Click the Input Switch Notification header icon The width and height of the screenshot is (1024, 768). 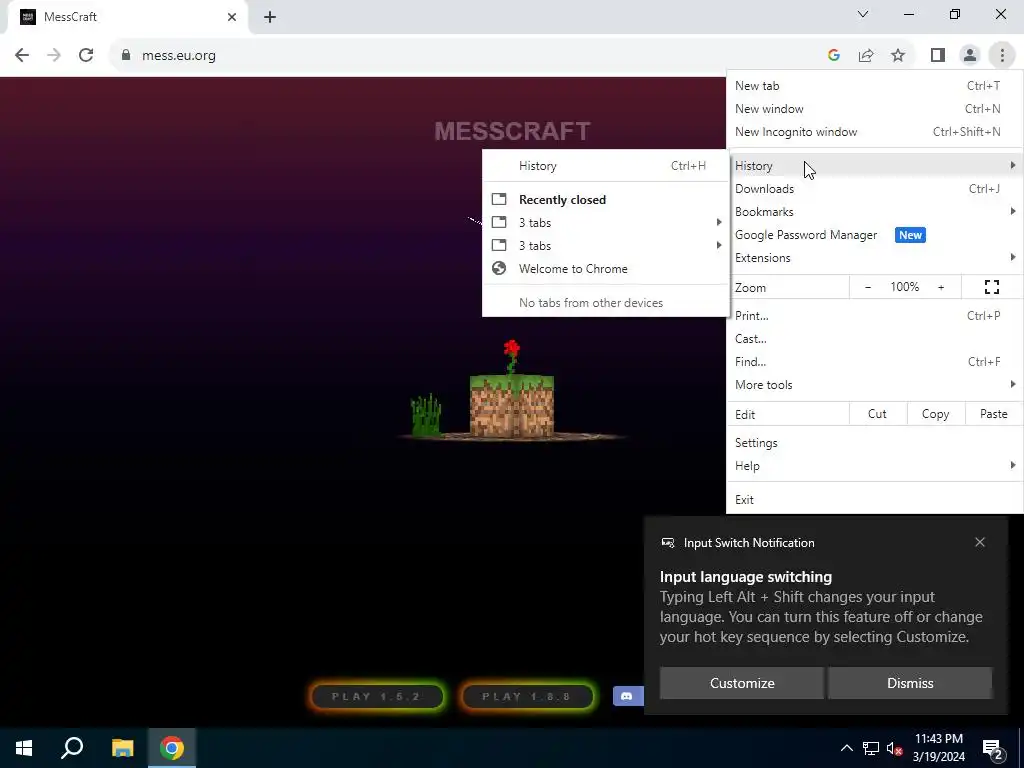667,543
